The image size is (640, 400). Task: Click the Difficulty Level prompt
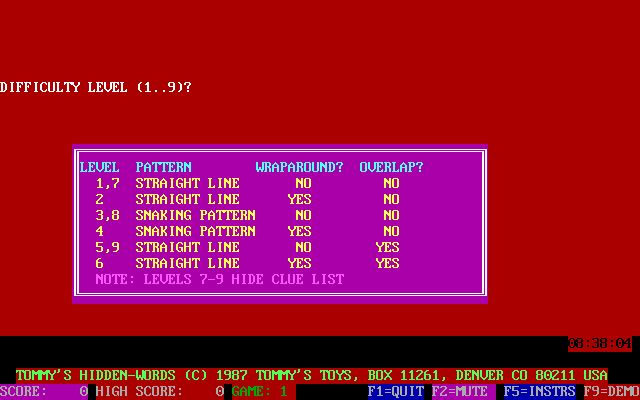click(96, 87)
